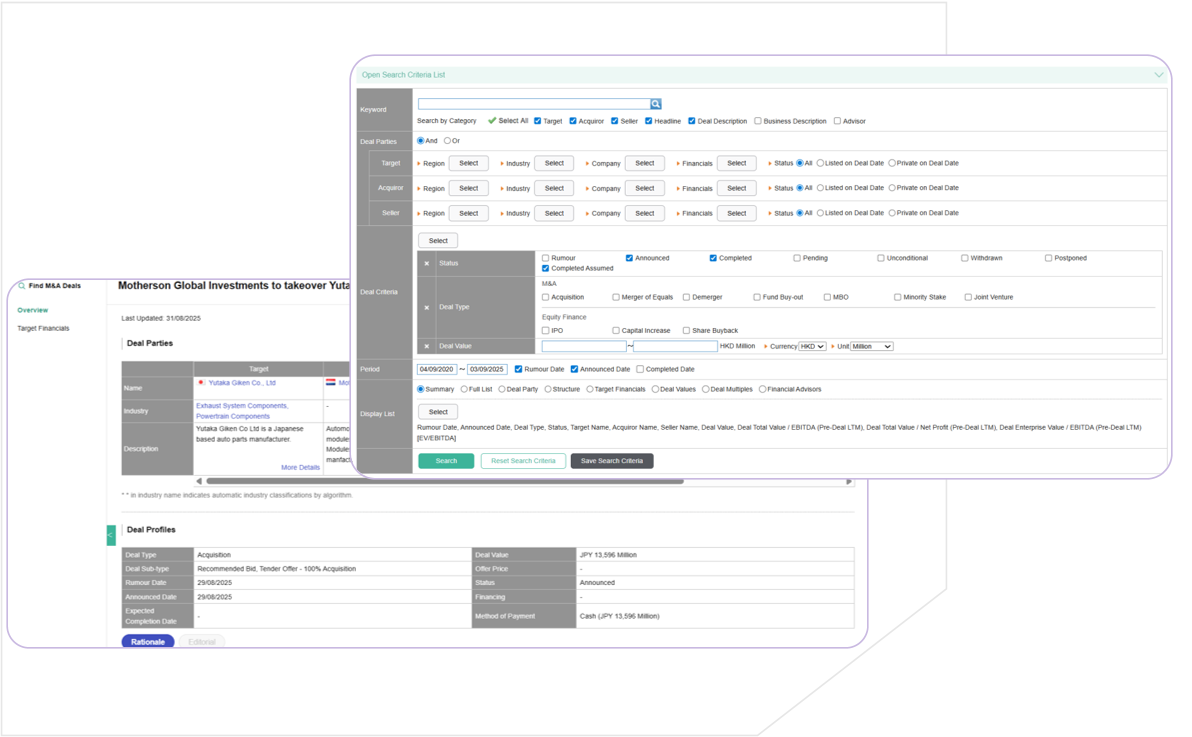1192x737 pixels.
Task: Remove the Status criteria row with X
Action: pyautogui.click(x=427, y=264)
